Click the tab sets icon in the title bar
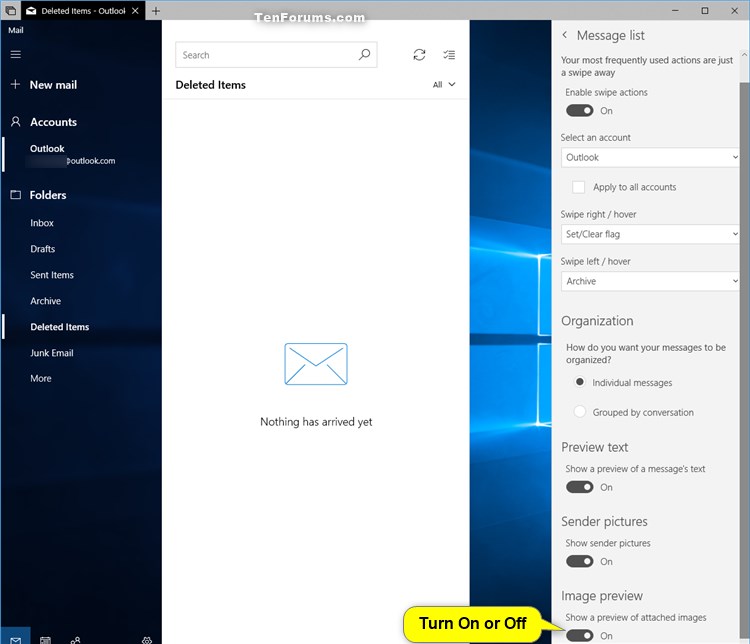The height and width of the screenshot is (644, 750). coord(11,11)
